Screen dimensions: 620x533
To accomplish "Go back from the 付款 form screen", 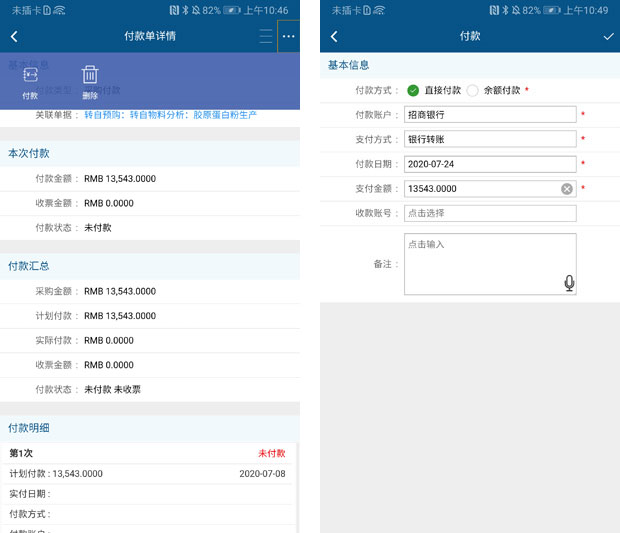I will pyautogui.click(x=334, y=36).
